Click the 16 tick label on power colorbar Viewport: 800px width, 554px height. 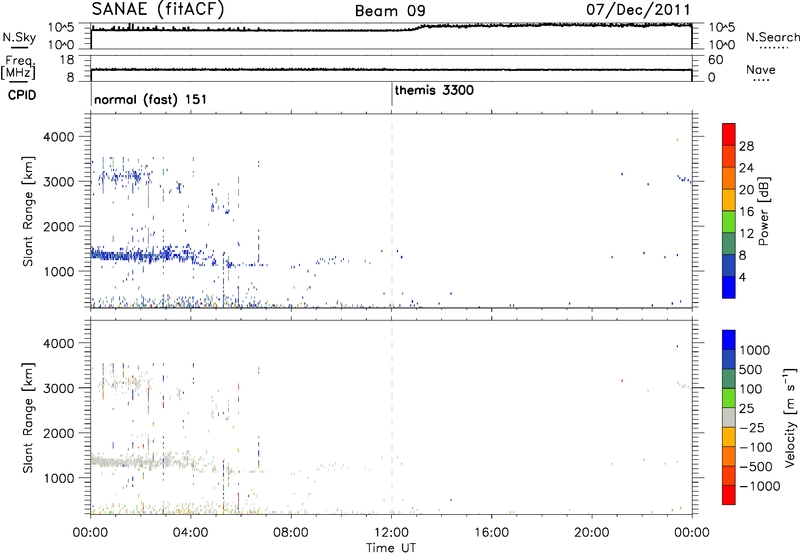(x=746, y=212)
